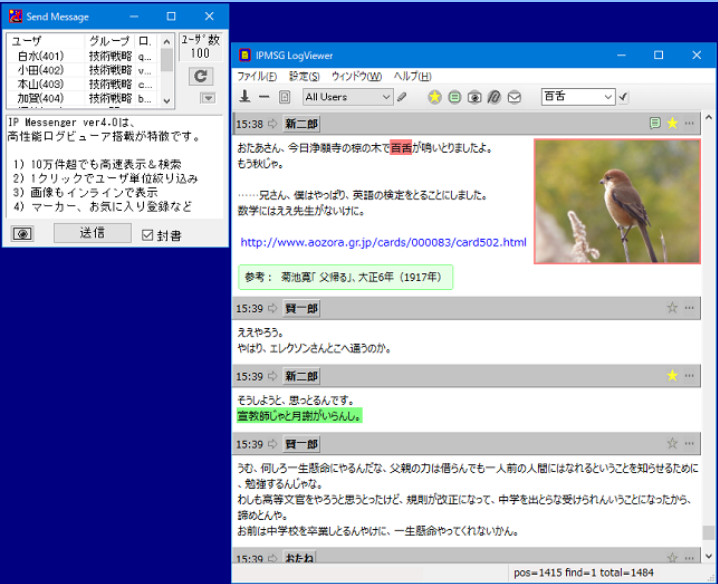The width and height of the screenshot is (718, 584).
Task: Click the envelope filter icon in toolbar
Action: (514, 97)
